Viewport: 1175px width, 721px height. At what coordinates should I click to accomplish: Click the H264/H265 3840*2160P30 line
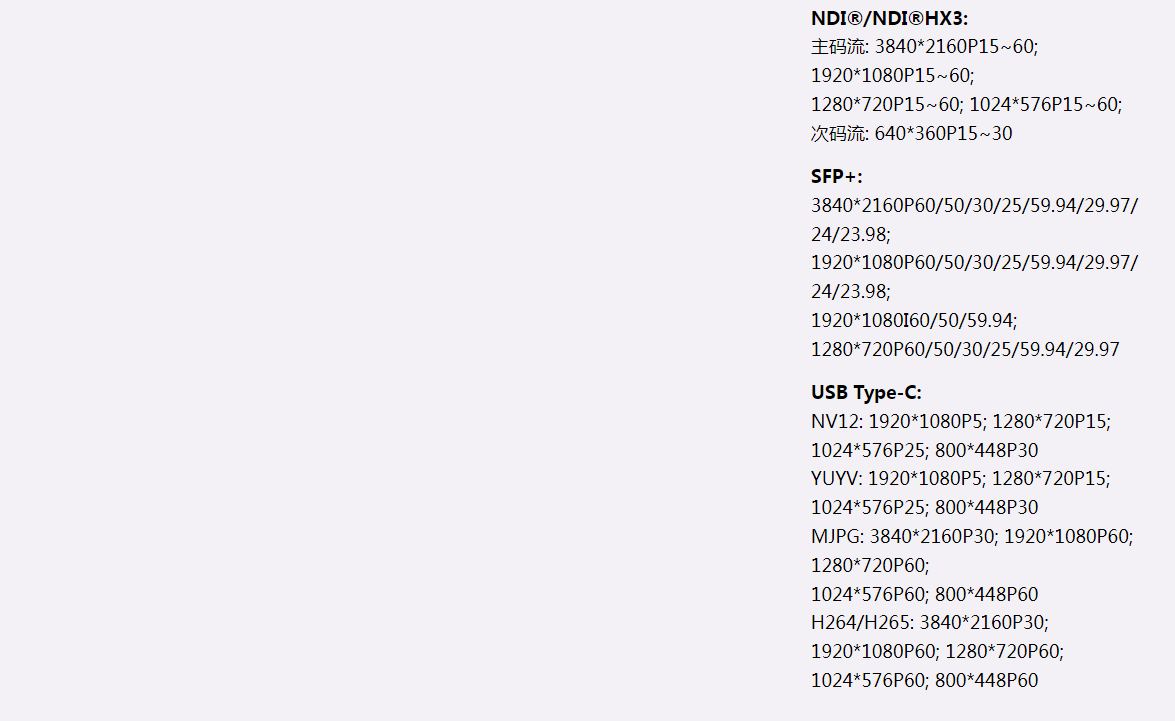tap(929, 623)
